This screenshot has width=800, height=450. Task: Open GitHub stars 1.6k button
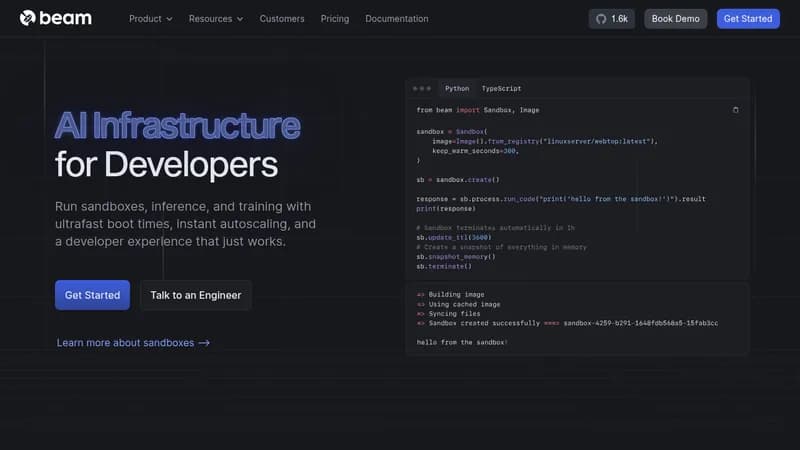pyautogui.click(x=612, y=19)
